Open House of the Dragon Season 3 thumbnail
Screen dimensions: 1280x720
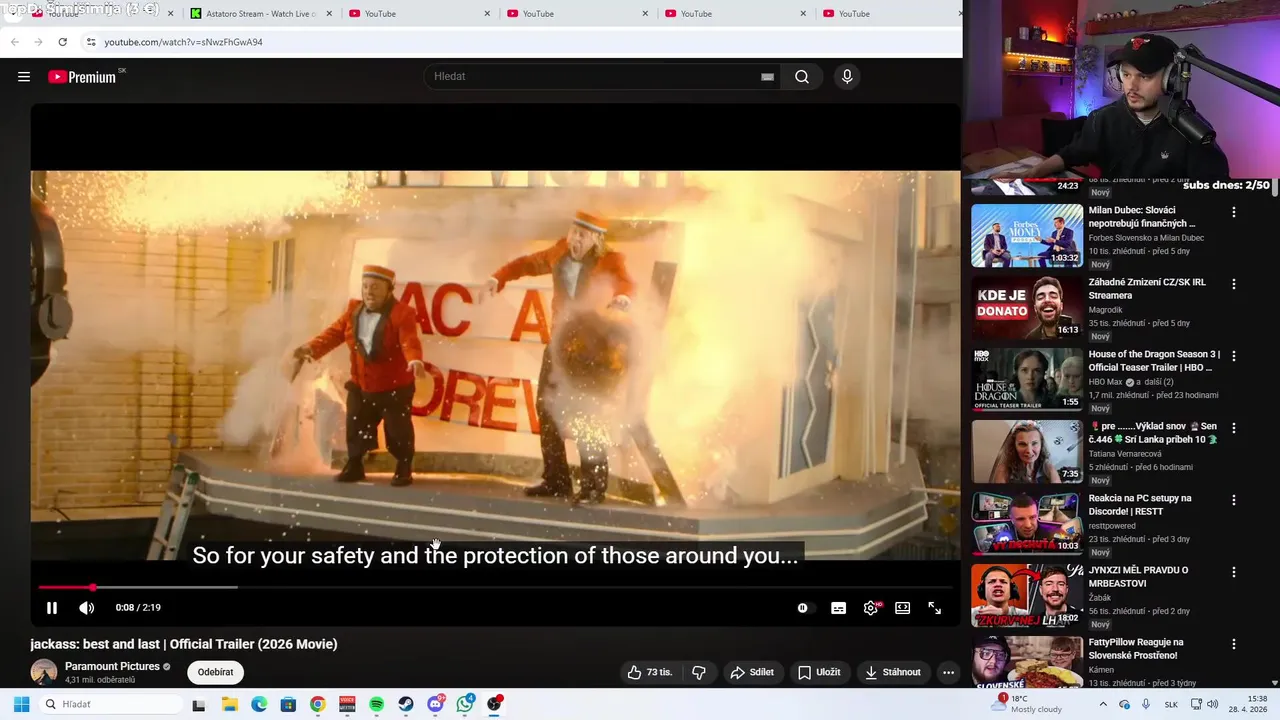click(1027, 380)
